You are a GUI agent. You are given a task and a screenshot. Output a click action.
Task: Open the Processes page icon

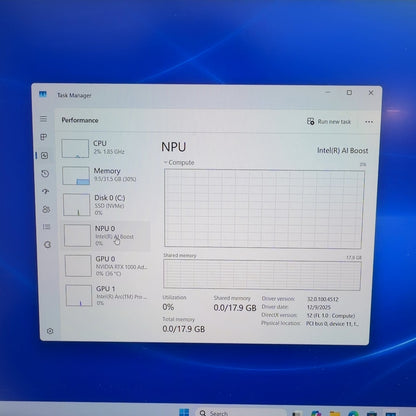[x=44, y=137]
